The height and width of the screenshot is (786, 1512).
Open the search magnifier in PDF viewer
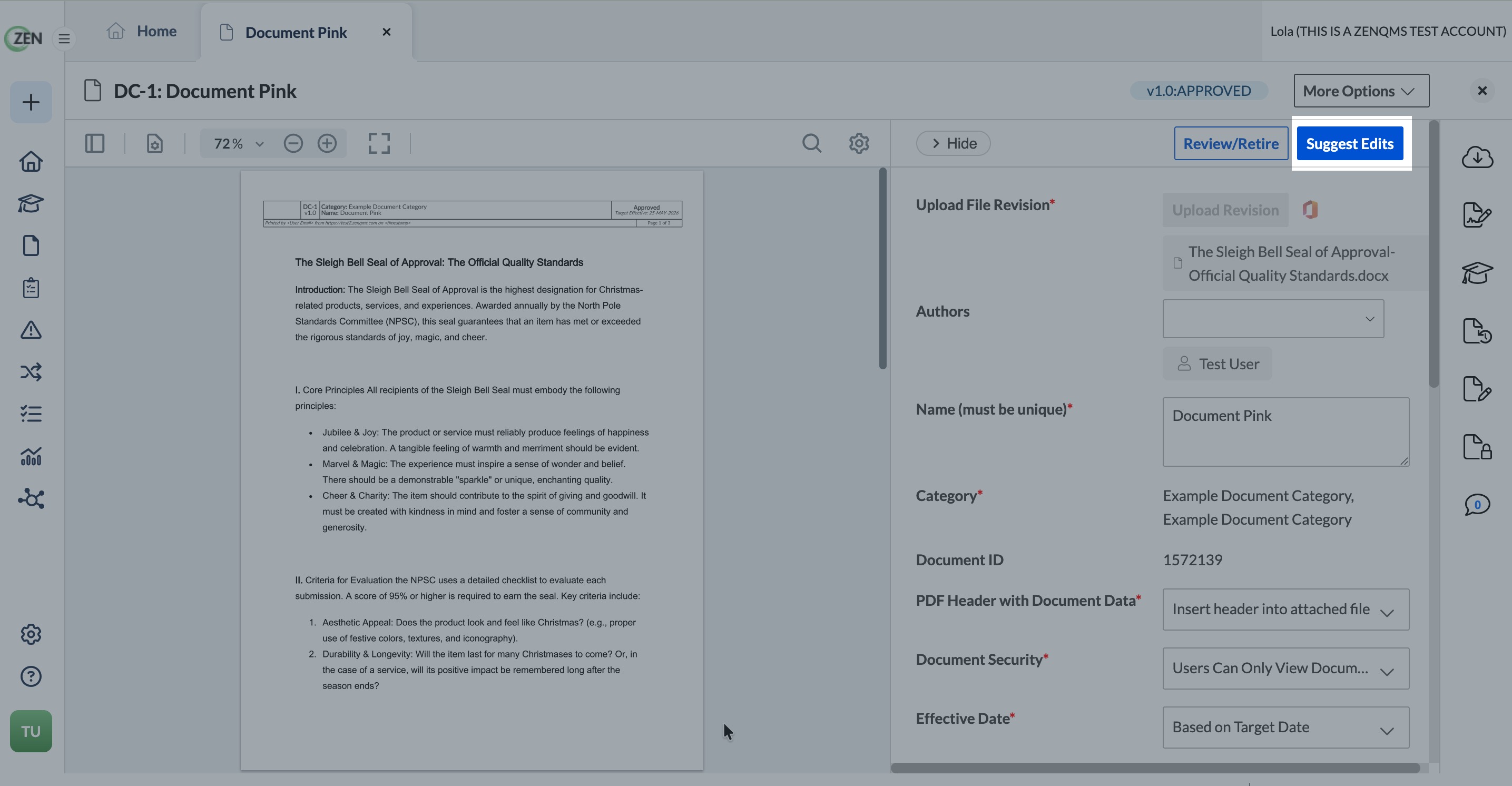click(x=812, y=143)
